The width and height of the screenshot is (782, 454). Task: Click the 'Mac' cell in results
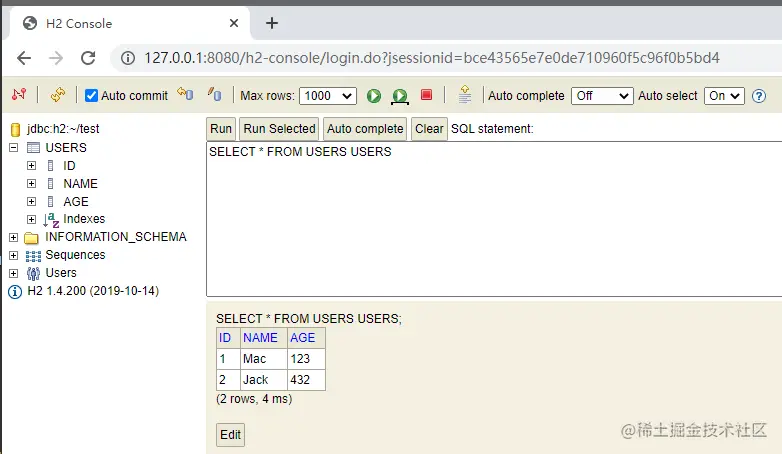point(263,359)
